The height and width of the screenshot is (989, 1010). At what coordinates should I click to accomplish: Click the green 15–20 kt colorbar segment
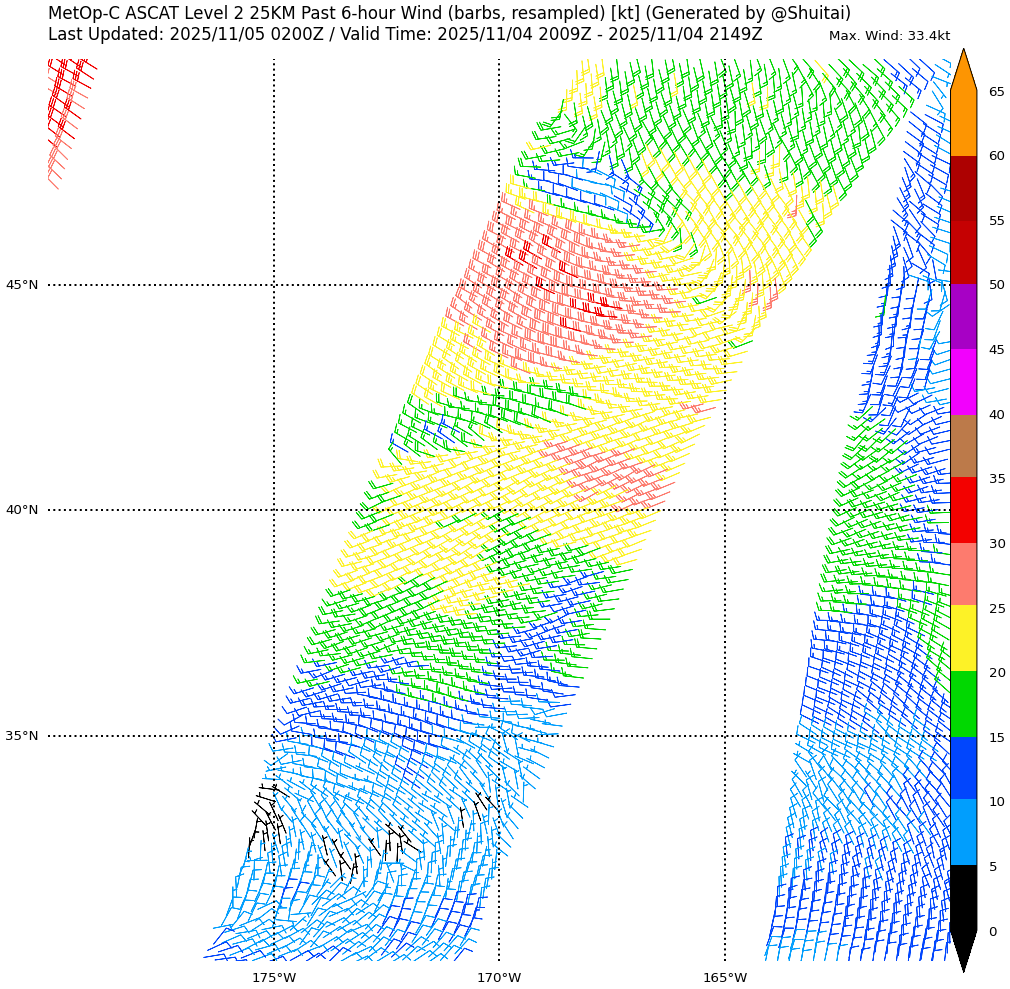pyautogui.click(x=963, y=704)
